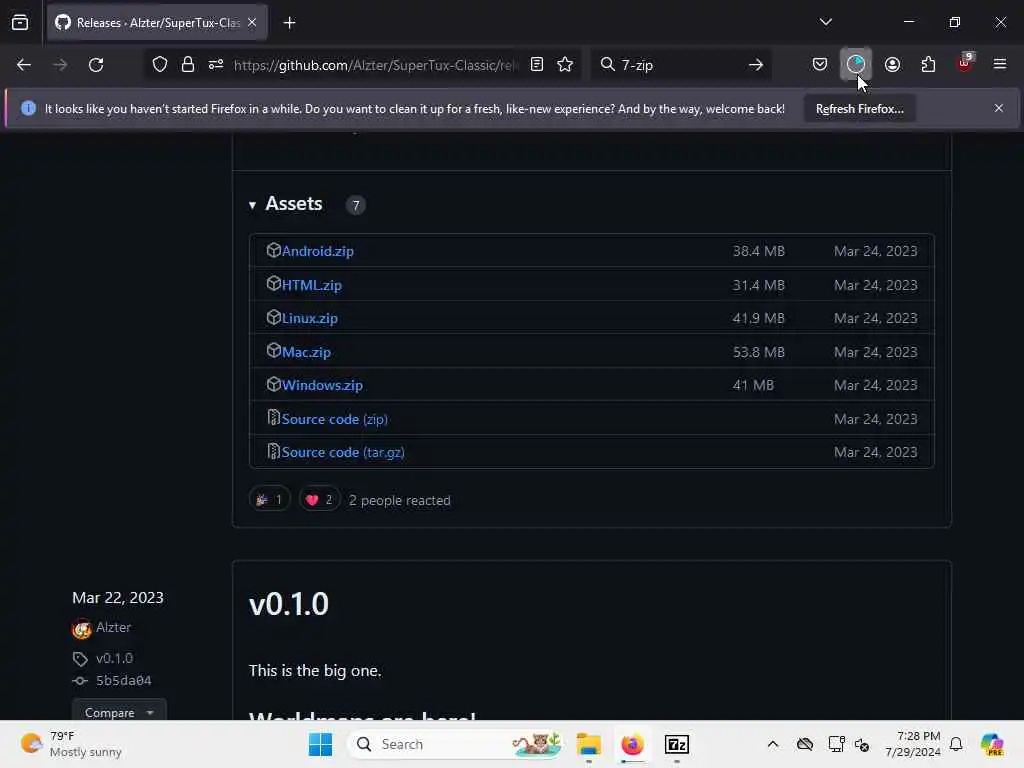Open File Explorer from taskbar
Viewport: 1024px width, 768px height.
[588, 744]
